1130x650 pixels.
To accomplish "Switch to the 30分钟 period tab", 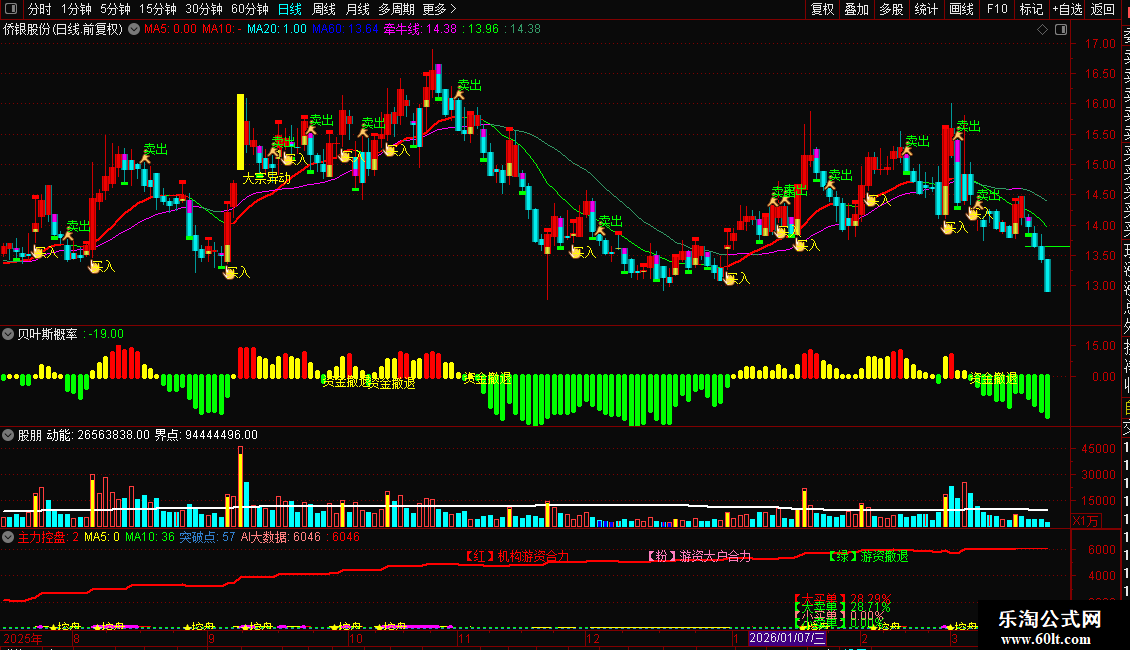I will (x=204, y=9).
